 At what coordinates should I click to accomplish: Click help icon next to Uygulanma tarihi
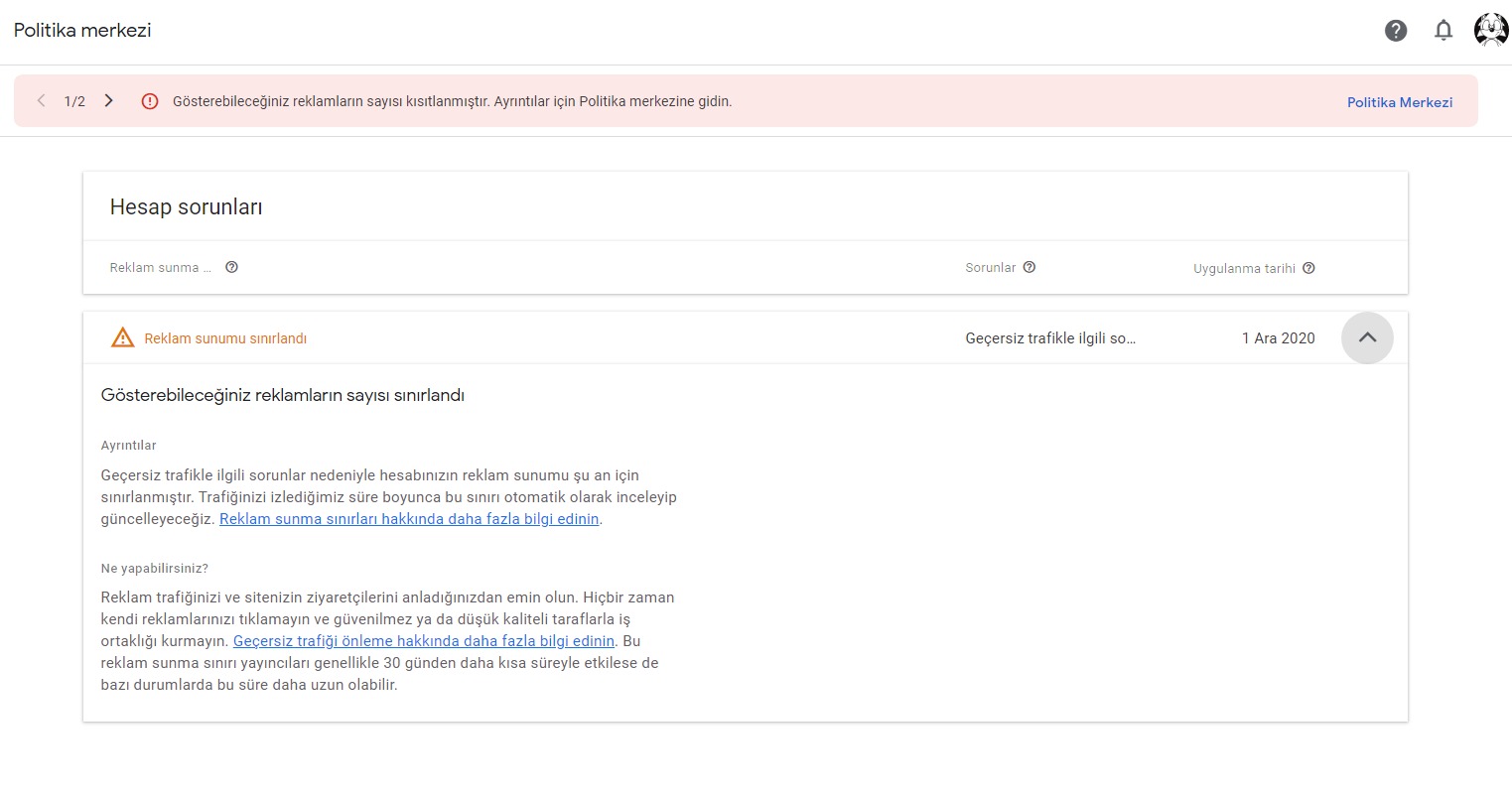coord(1308,268)
